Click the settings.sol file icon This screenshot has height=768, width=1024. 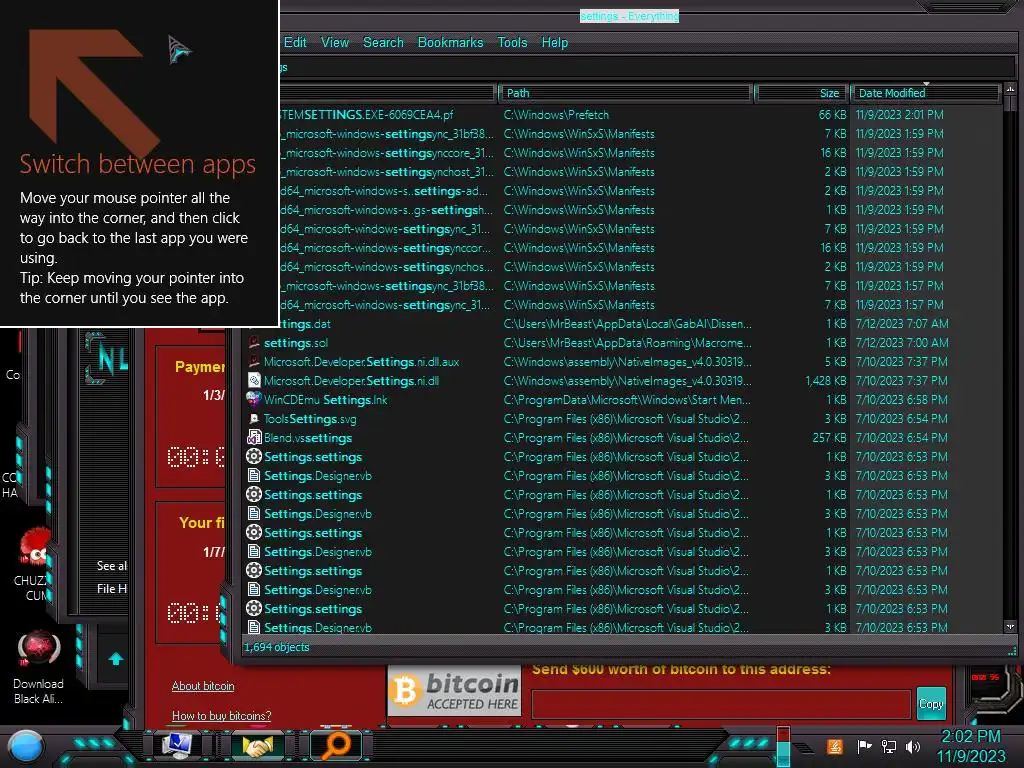point(254,343)
